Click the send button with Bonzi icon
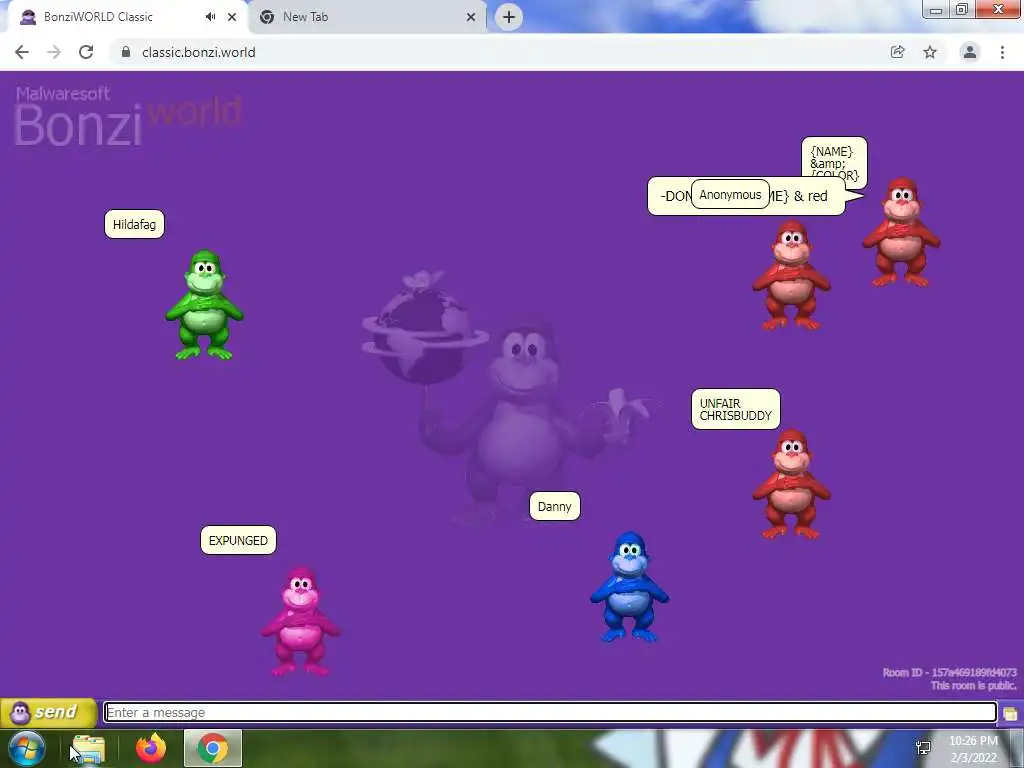 [x=48, y=712]
